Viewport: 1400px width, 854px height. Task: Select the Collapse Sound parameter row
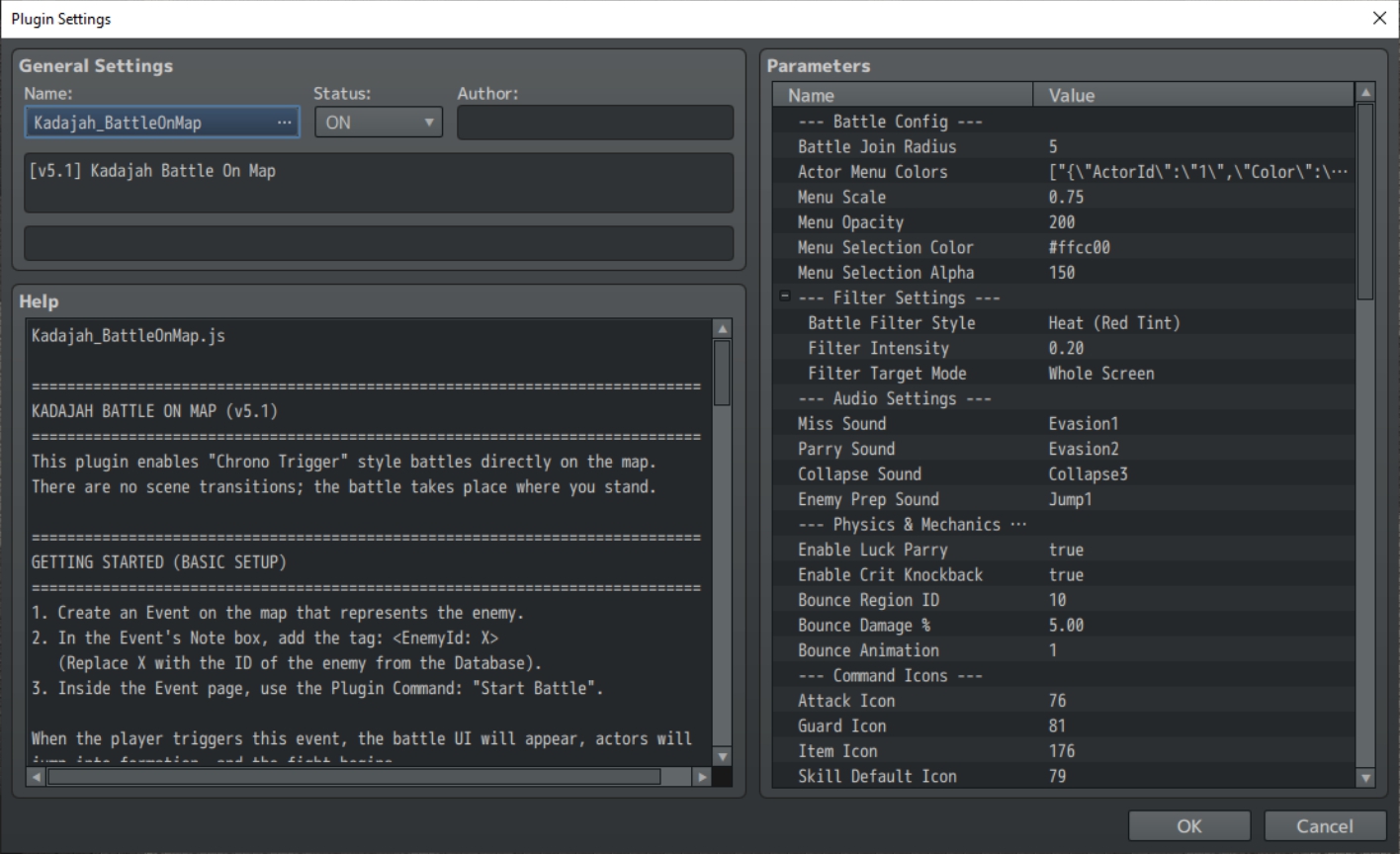(1064, 474)
